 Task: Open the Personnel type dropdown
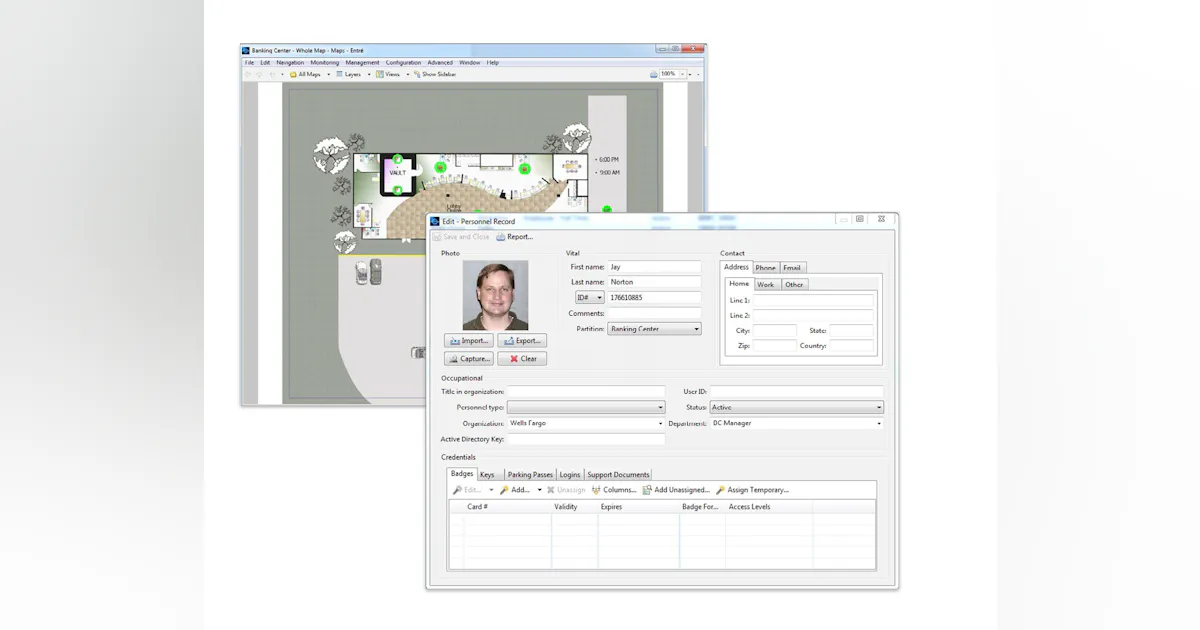click(586, 408)
